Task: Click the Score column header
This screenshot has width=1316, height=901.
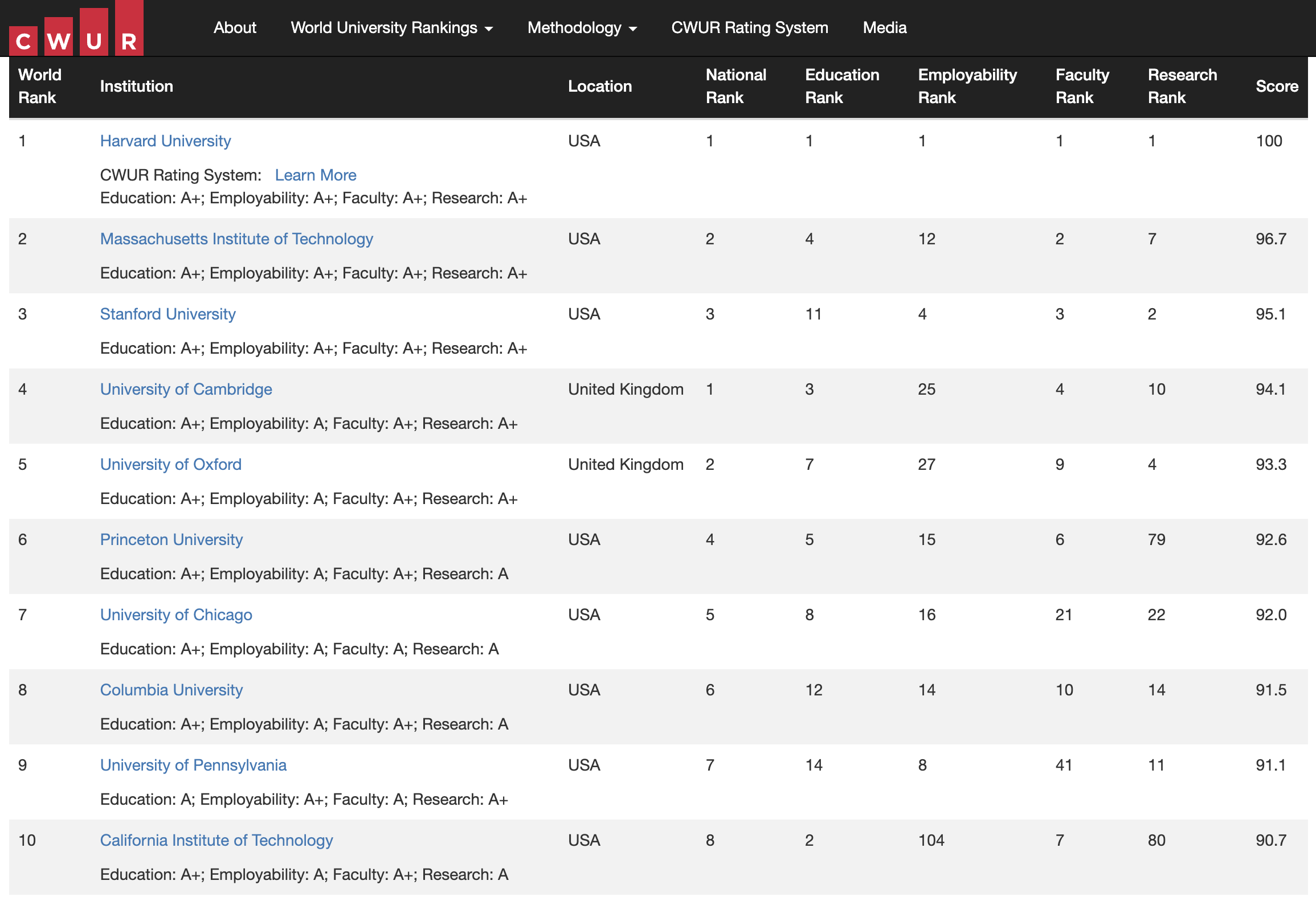Action: [x=1277, y=86]
